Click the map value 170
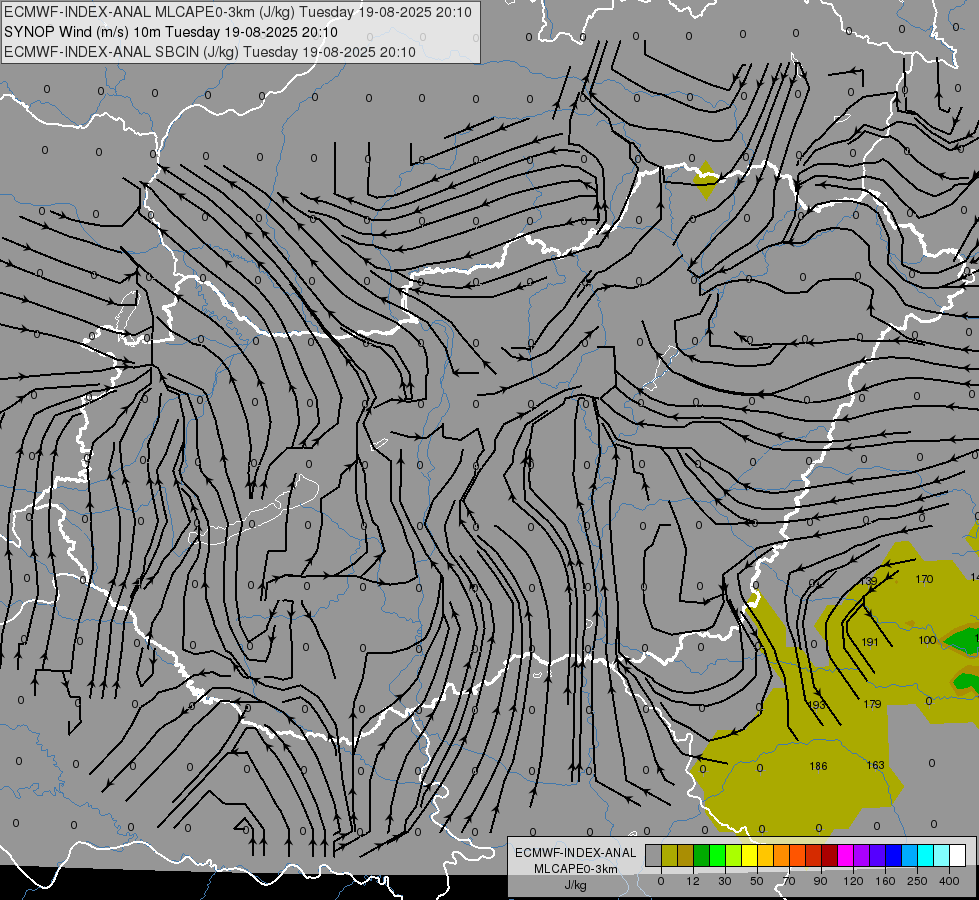This screenshot has width=979, height=900. click(924, 579)
